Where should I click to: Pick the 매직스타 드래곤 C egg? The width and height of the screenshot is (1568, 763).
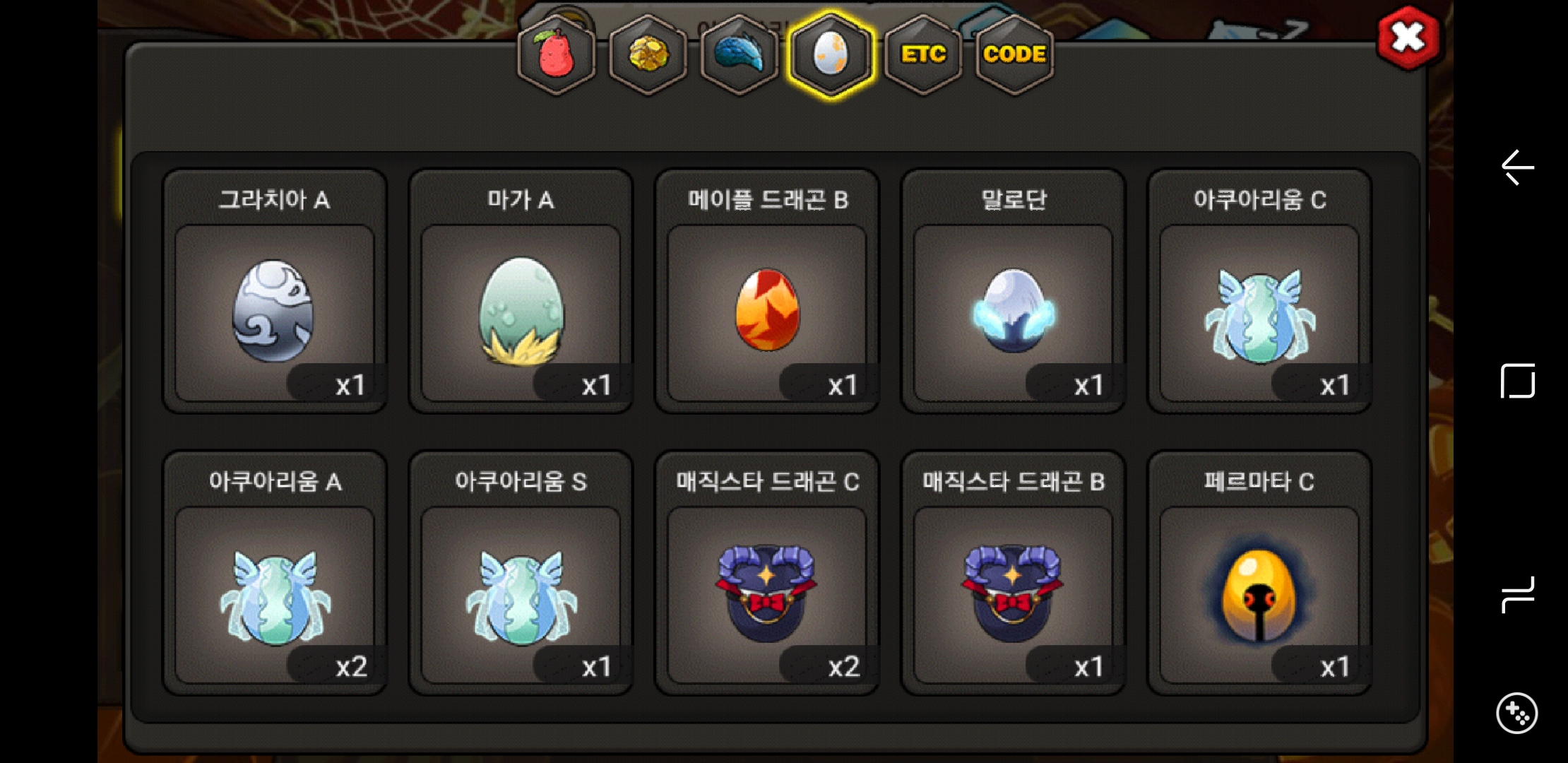[767, 573]
